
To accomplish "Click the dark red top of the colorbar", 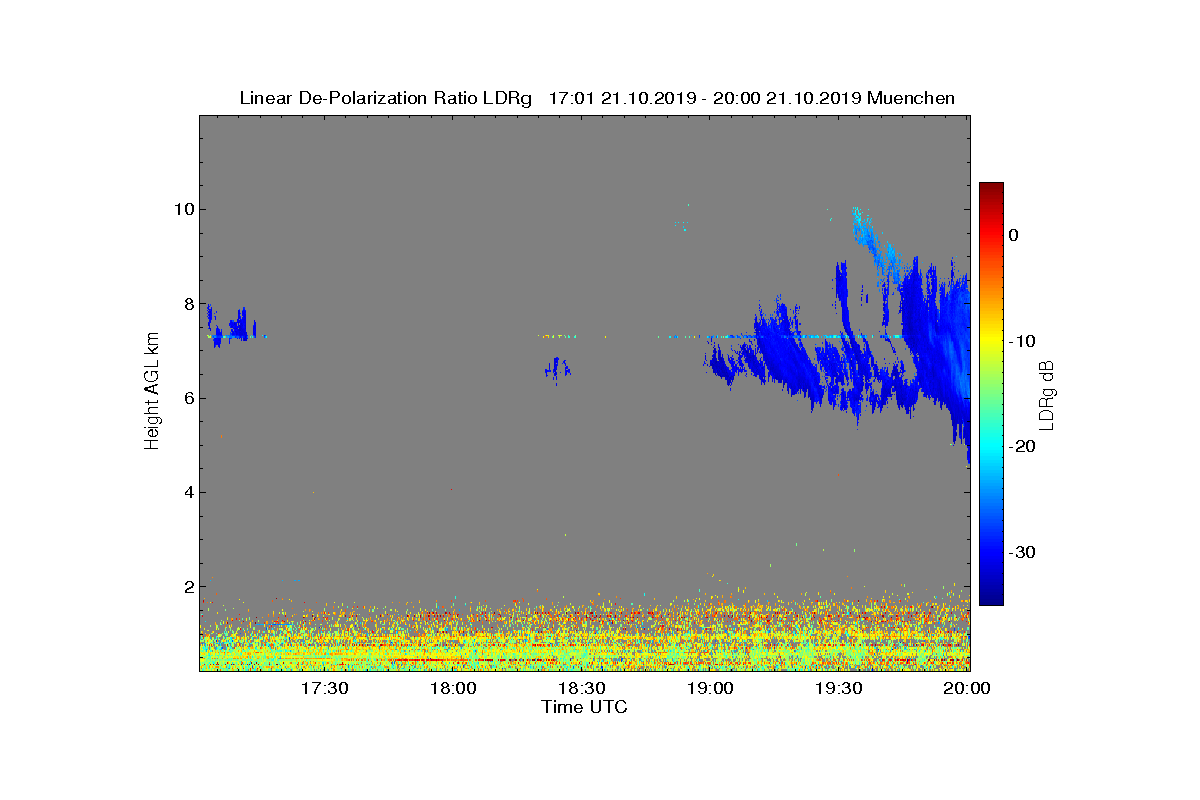I will click(991, 188).
